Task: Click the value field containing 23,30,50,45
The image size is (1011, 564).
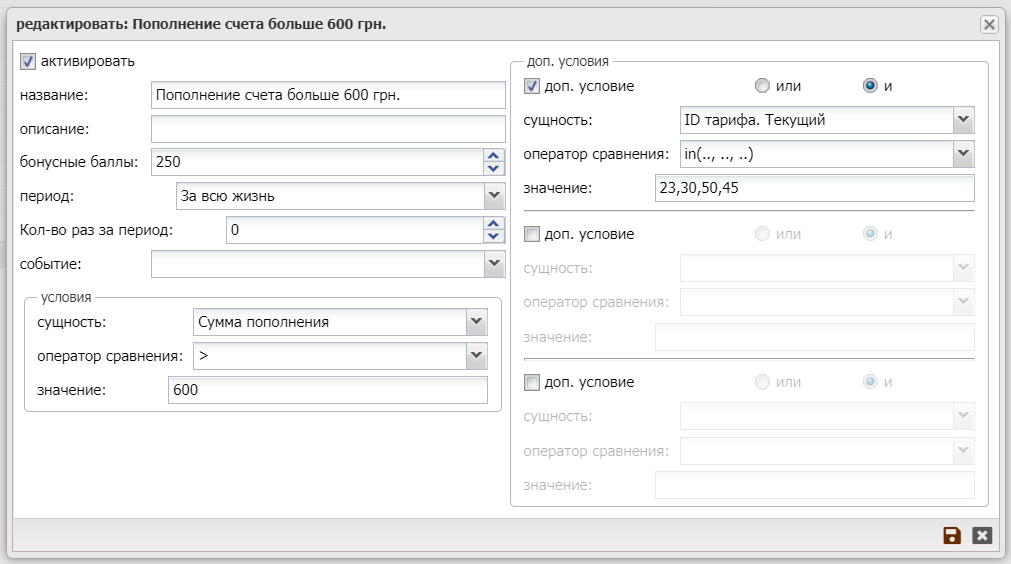Action: (814, 189)
